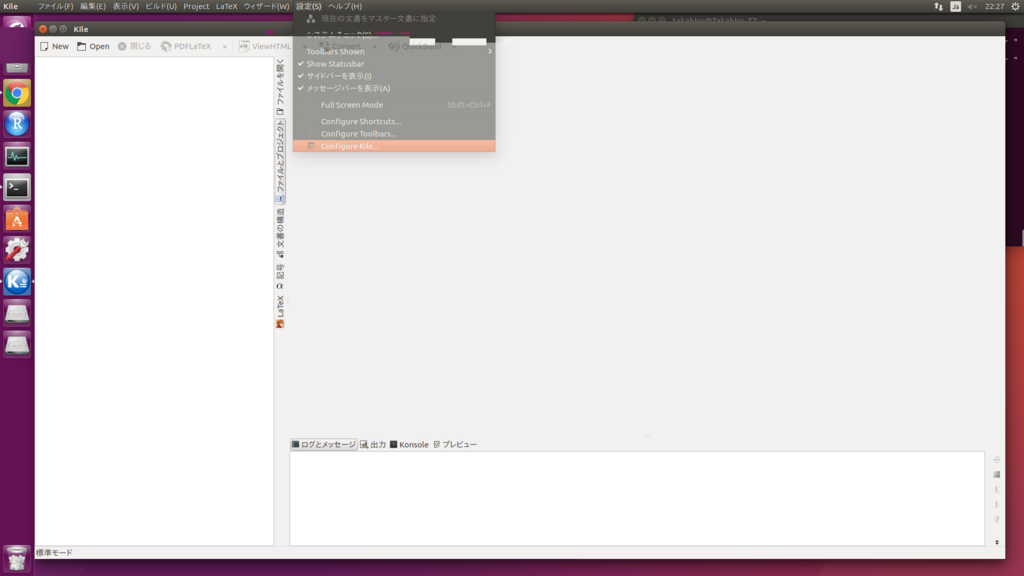
Task: Open the system gear menu in the top panel
Action: pos(1016,6)
